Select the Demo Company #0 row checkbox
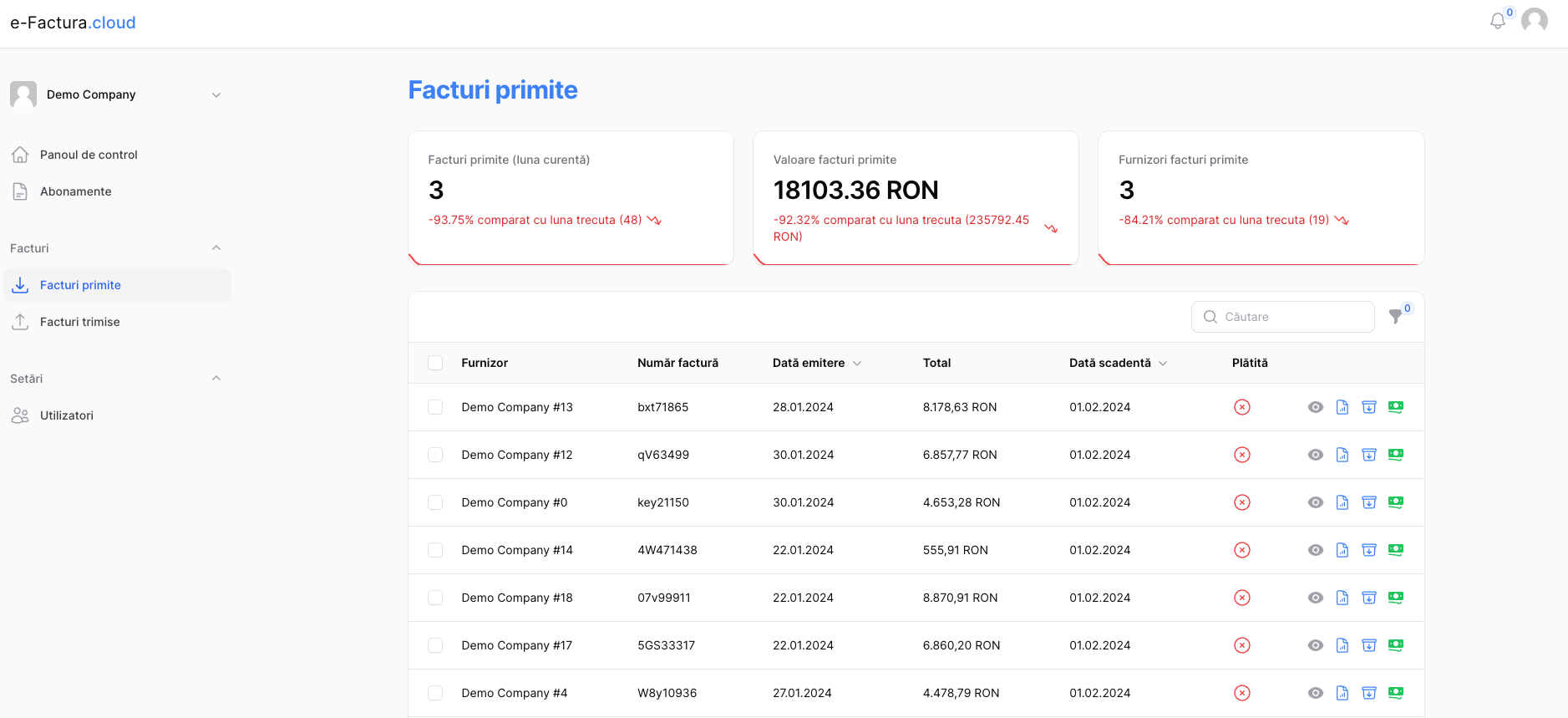This screenshot has height=718, width=1568. pos(435,502)
